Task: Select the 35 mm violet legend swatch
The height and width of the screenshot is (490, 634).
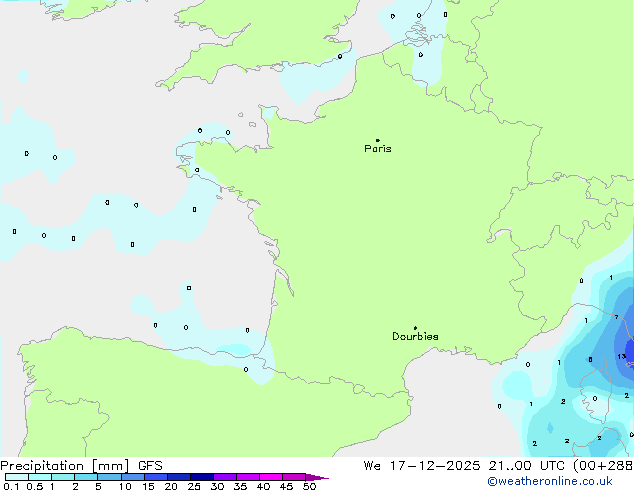Action: (248, 477)
